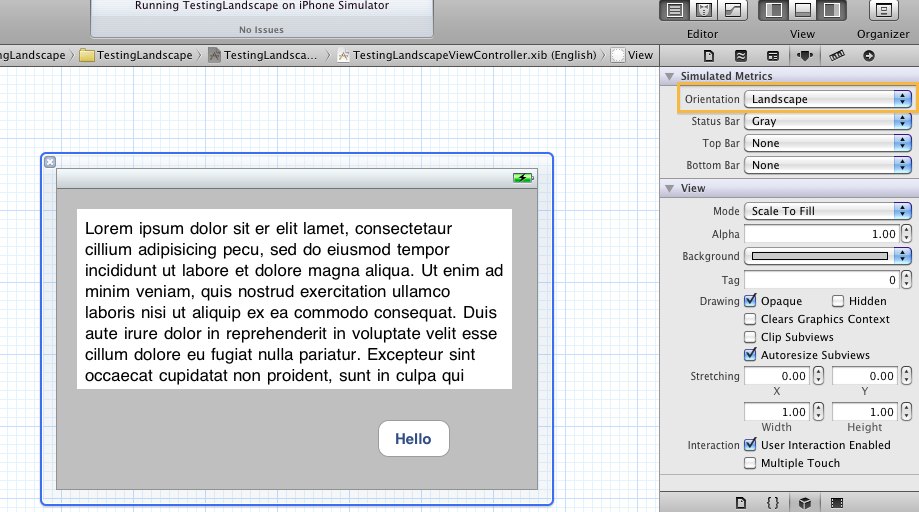Click the Stretching Height stepper
The width and height of the screenshot is (919, 512).
(907, 412)
